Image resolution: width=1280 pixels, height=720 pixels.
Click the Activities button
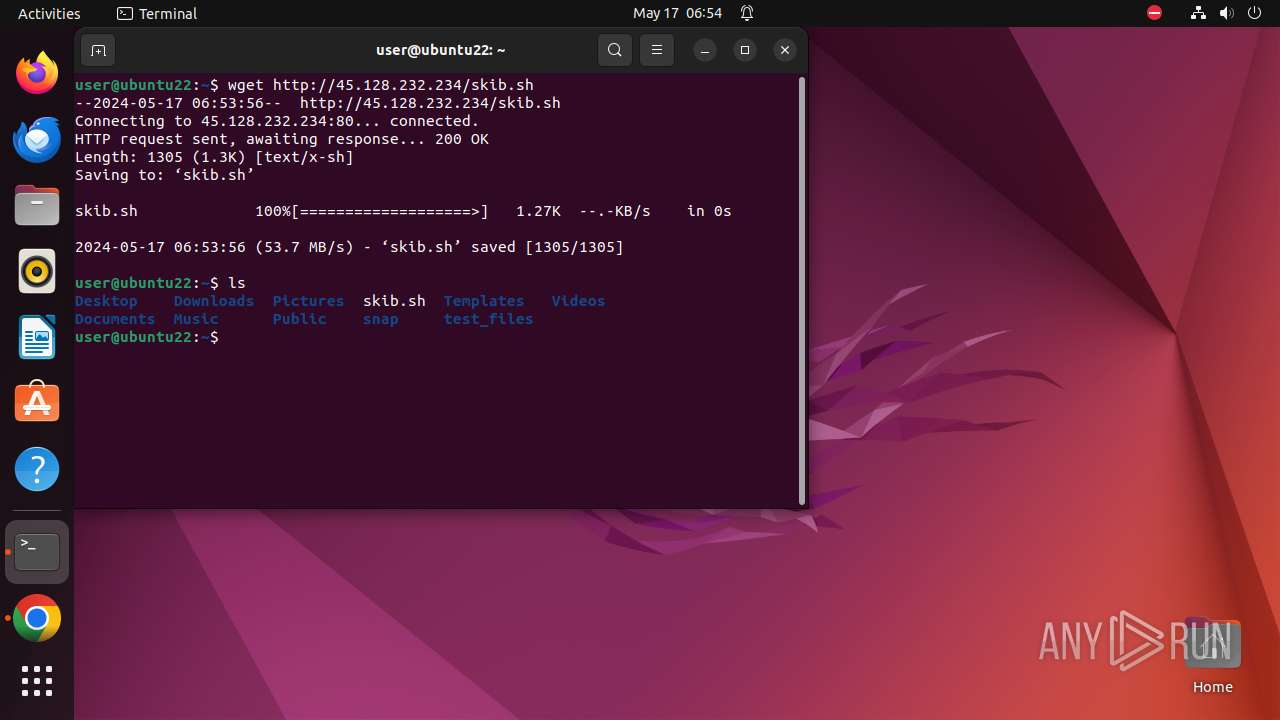coord(49,13)
